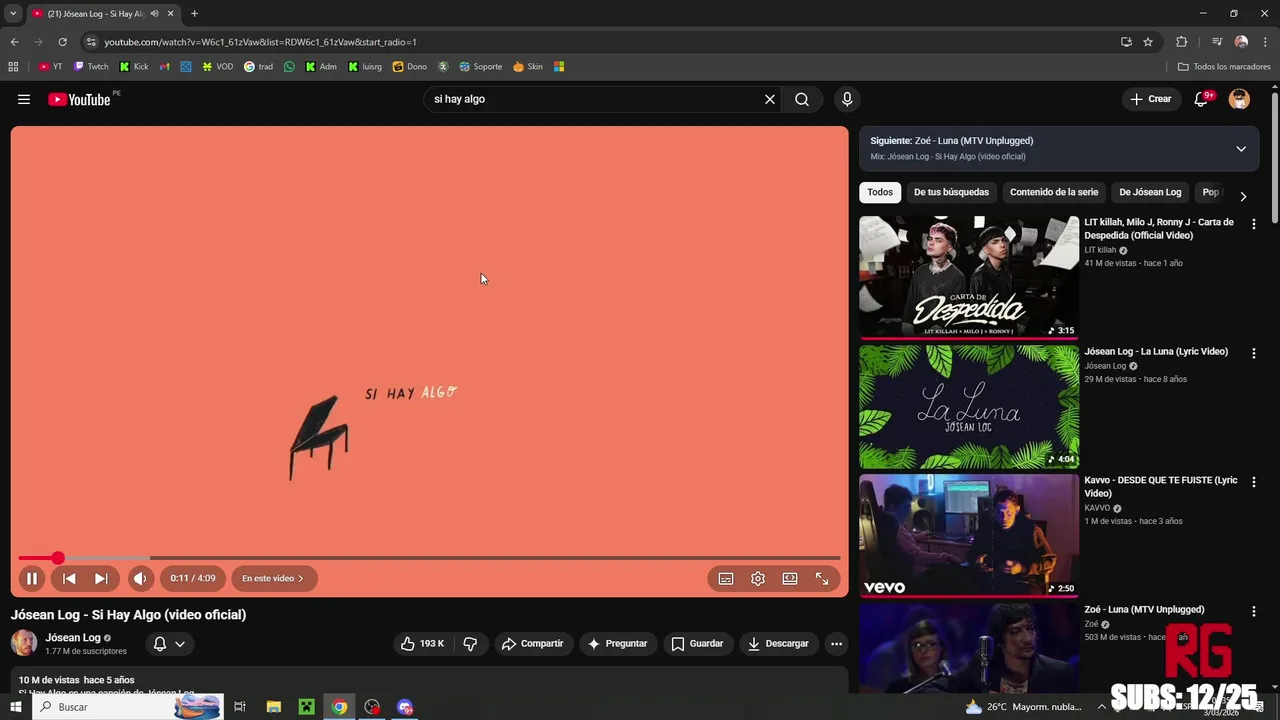
Task: Open the VOD bookmark
Action: pos(217,67)
